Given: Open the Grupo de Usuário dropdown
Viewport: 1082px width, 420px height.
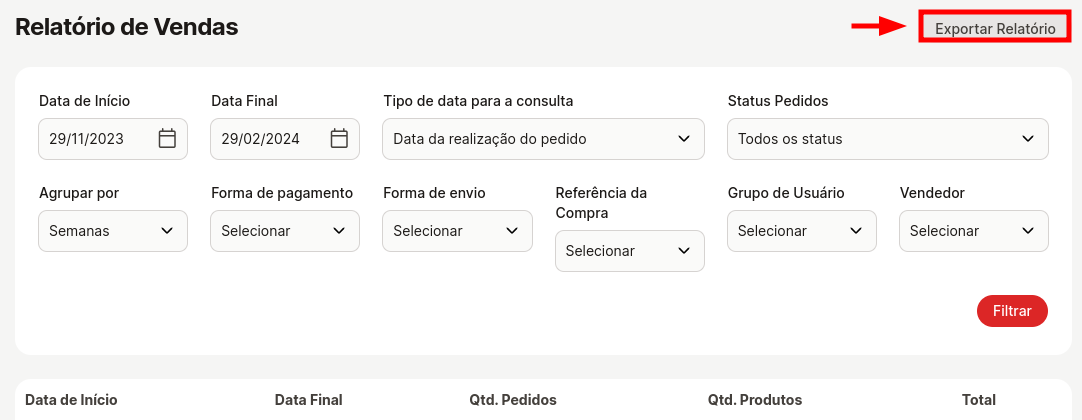Looking at the screenshot, I should point(802,231).
